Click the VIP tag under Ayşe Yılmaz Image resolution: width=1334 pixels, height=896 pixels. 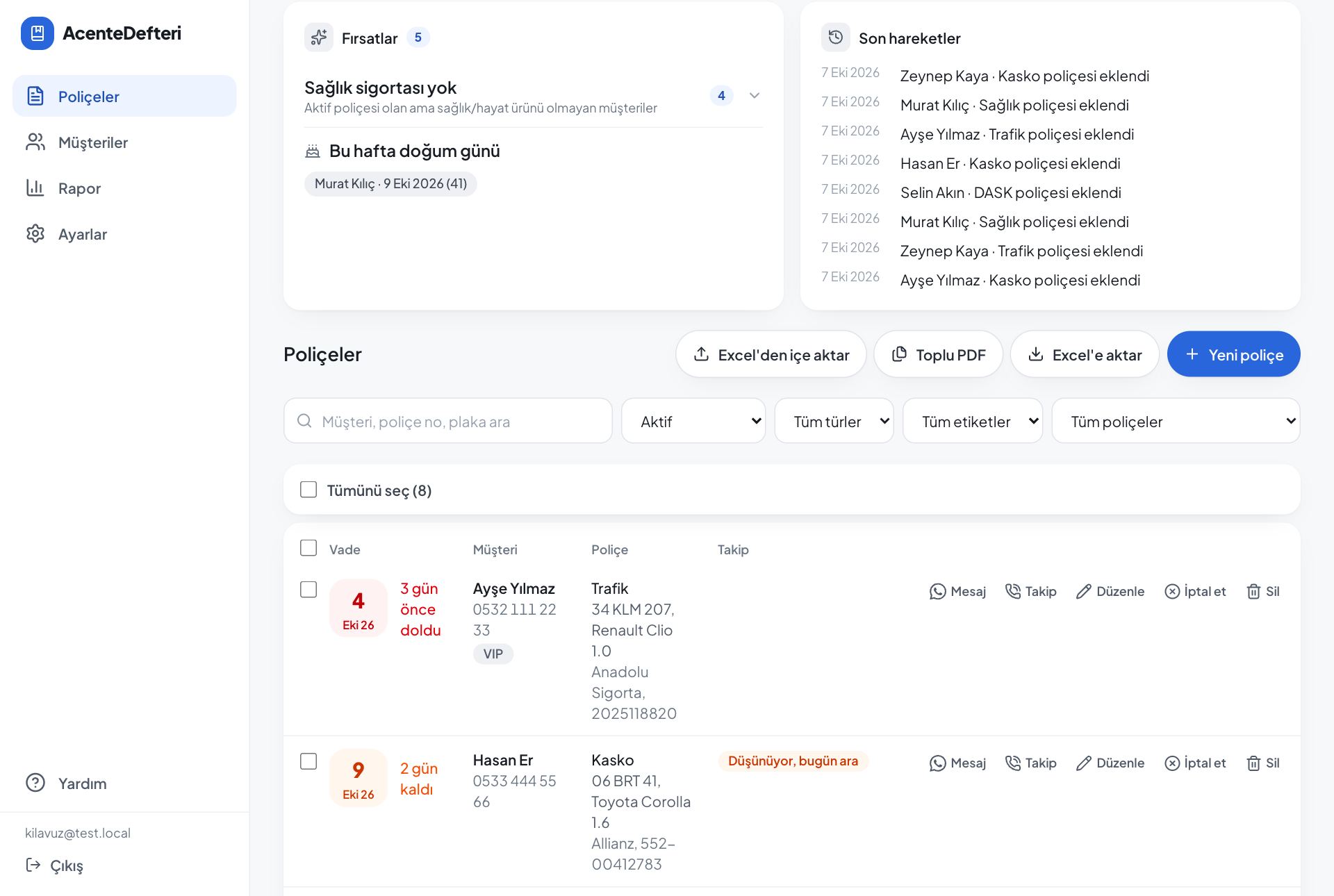(x=493, y=654)
